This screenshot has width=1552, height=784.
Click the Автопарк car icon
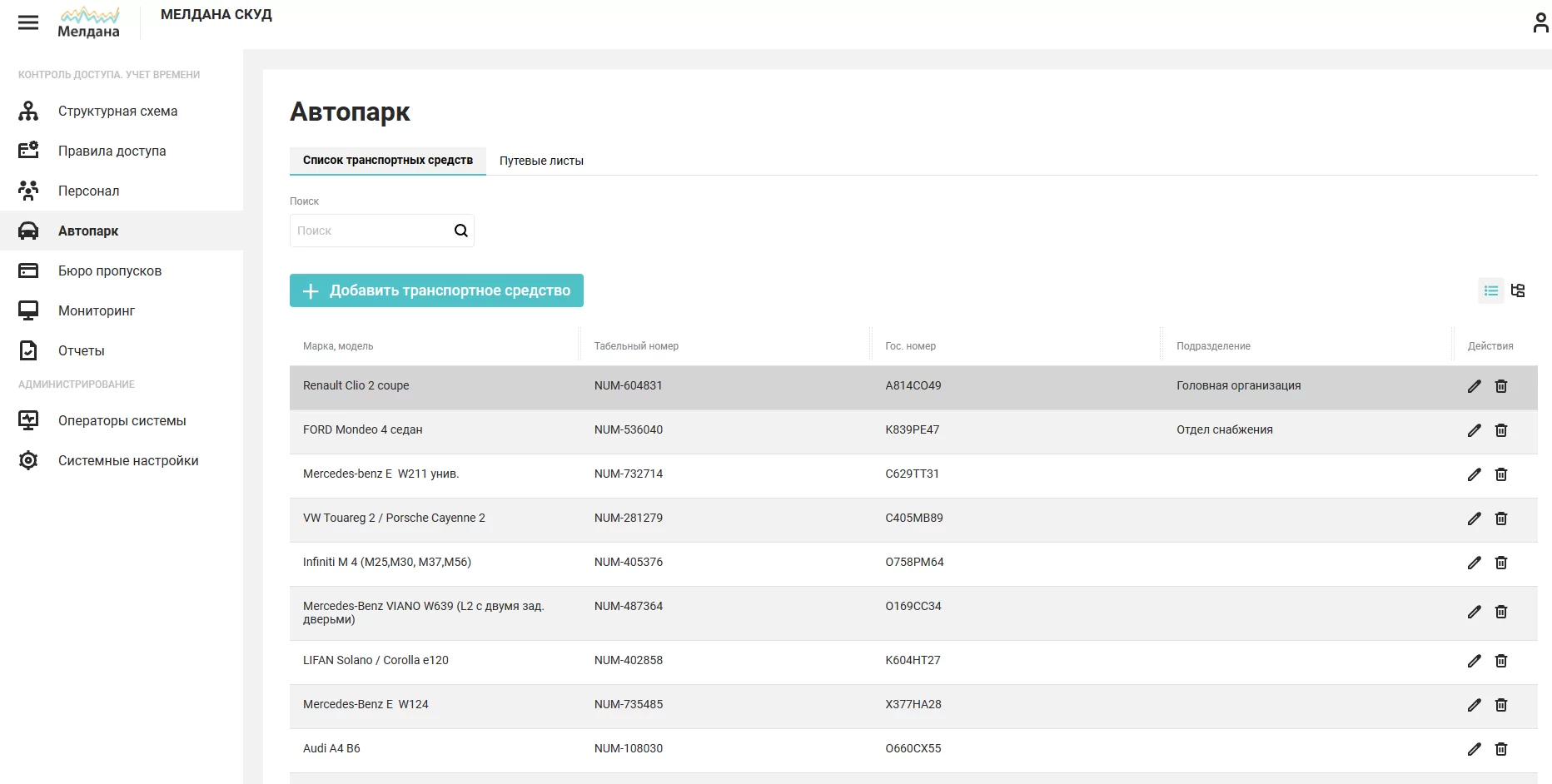pyautogui.click(x=28, y=231)
